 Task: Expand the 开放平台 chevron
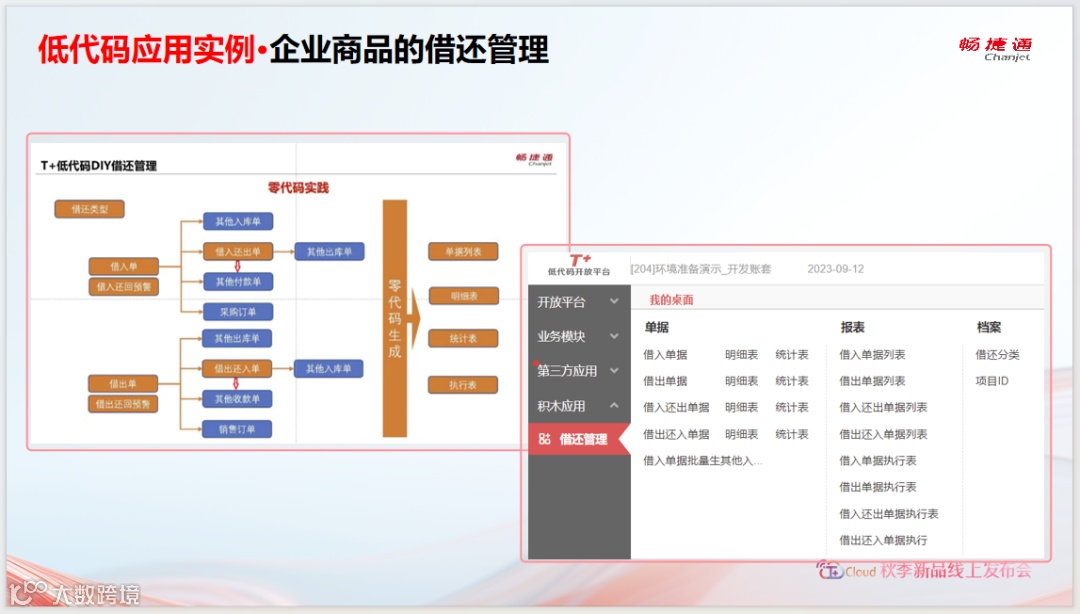click(x=614, y=301)
